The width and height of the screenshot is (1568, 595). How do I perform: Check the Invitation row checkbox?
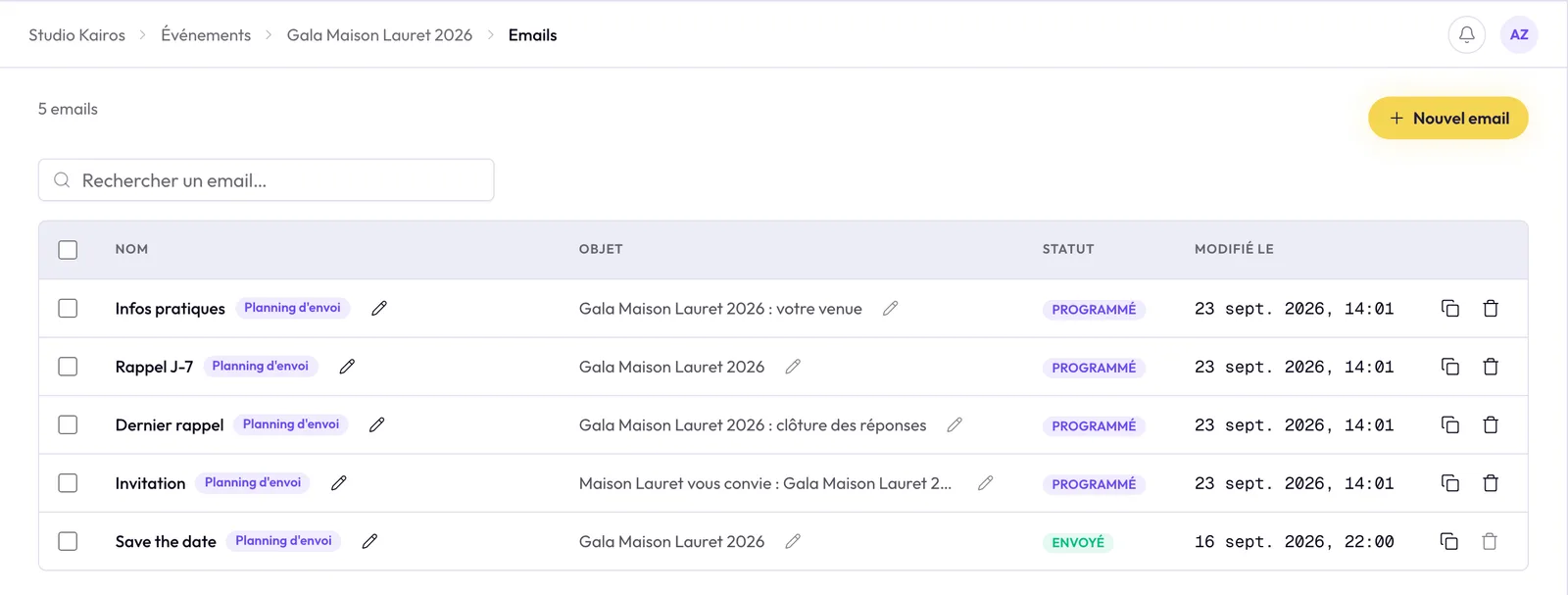point(68,483)
